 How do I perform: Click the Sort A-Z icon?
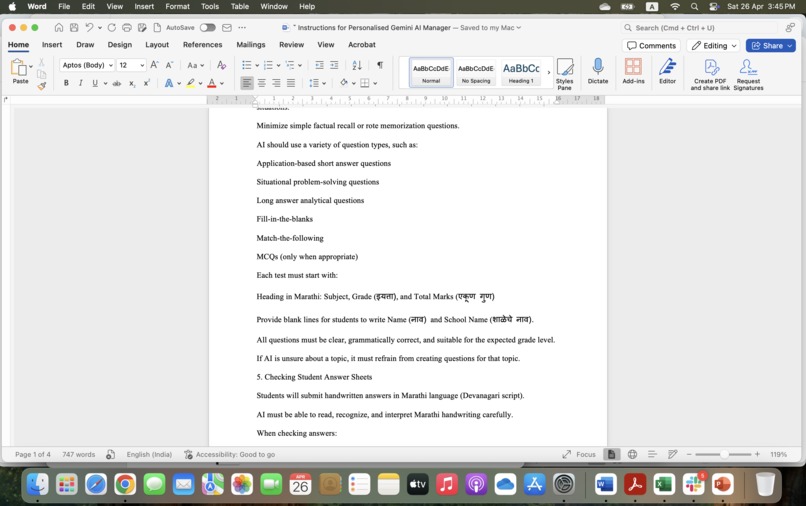[357, 65]
